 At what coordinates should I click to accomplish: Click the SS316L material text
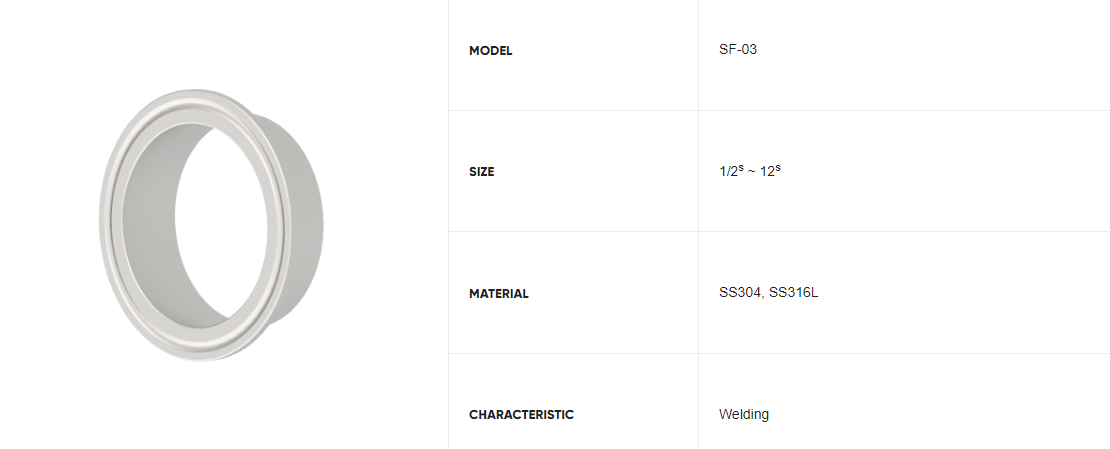click(x=794, y=293)
